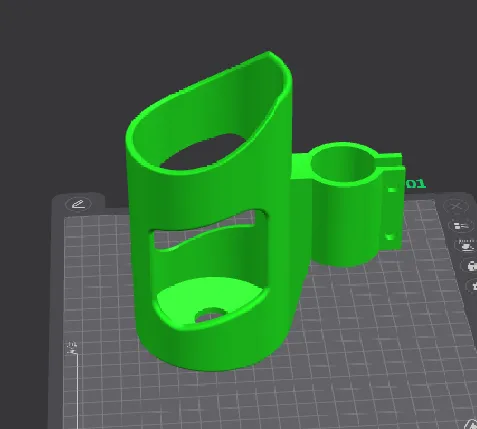477x429 pixels.
Task: Auto-arrange objects on this plate
Action: [466, 245]
